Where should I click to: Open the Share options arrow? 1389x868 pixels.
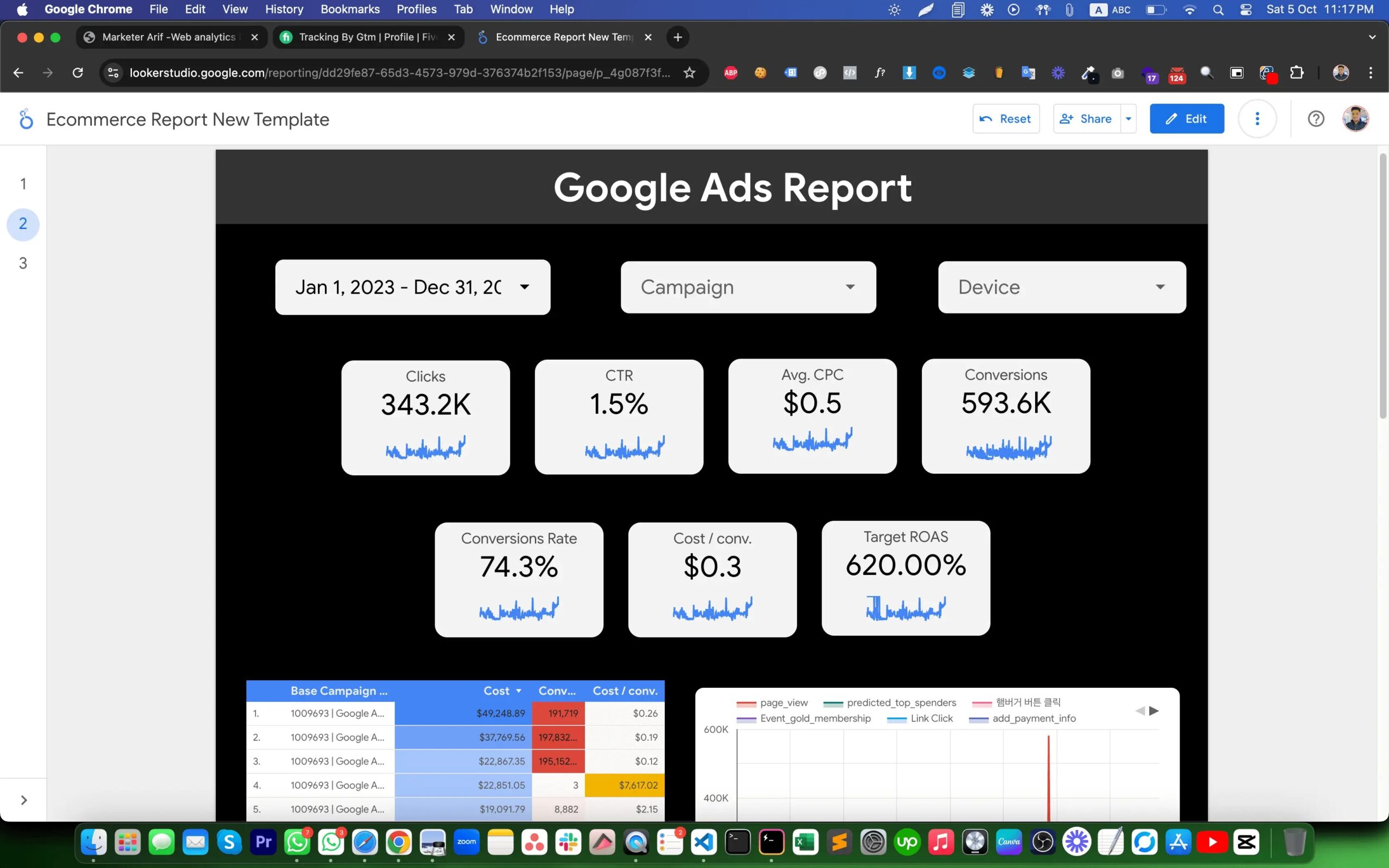1129,119
